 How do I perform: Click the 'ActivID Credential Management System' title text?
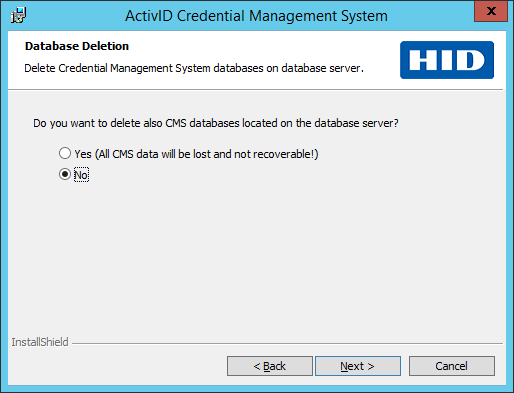click(x=256, y=16)
